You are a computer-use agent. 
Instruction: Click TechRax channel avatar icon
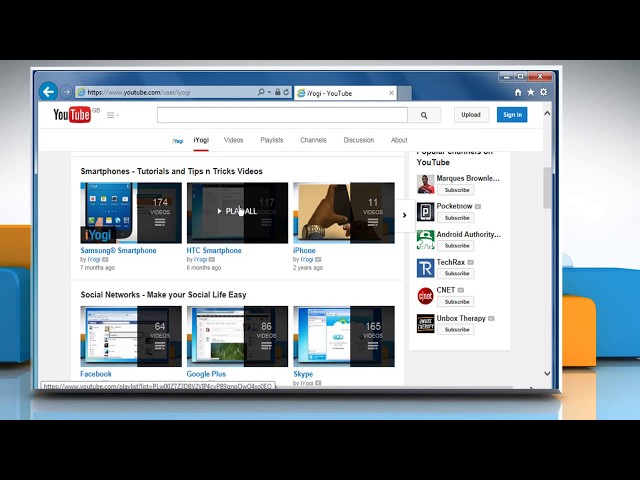425,268
